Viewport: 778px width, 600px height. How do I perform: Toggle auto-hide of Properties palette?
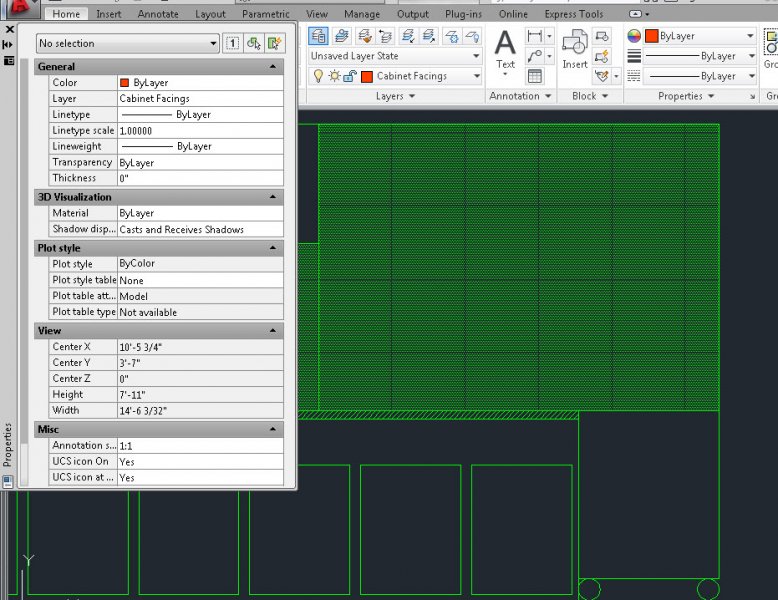pos(8,45)
